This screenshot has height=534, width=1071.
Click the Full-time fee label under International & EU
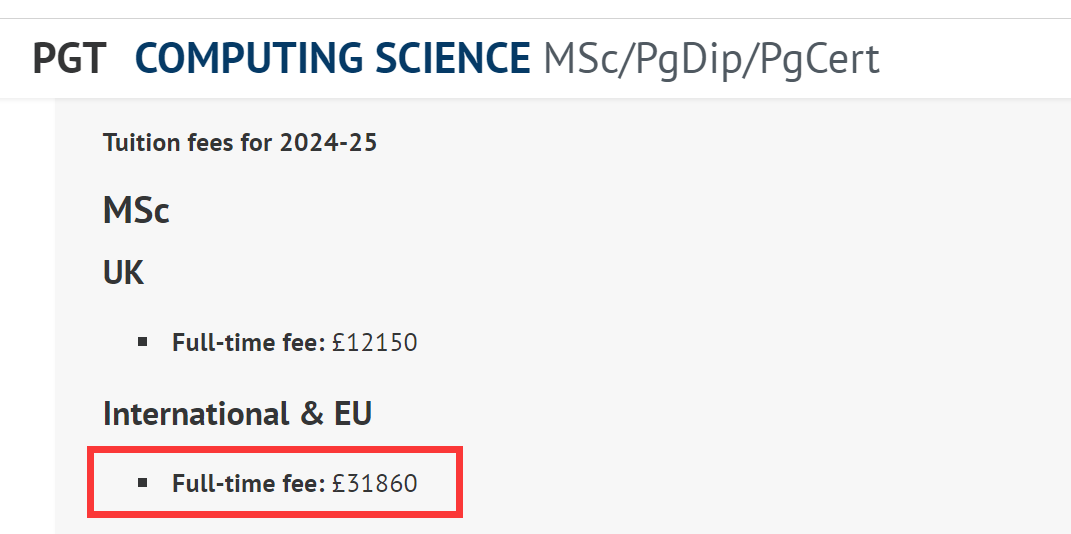[x=249, y=483]
